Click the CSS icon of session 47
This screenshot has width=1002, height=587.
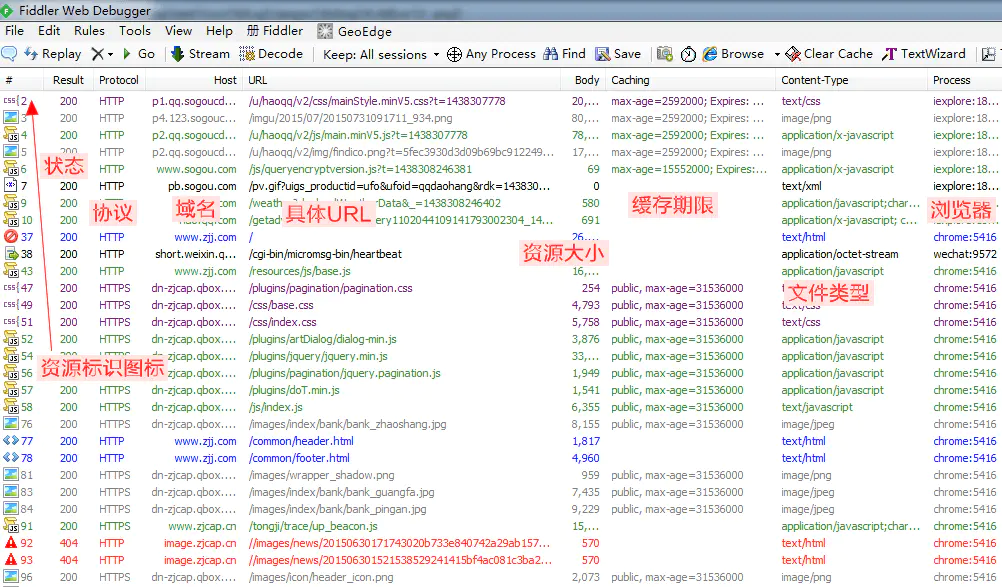click(11, 287)
